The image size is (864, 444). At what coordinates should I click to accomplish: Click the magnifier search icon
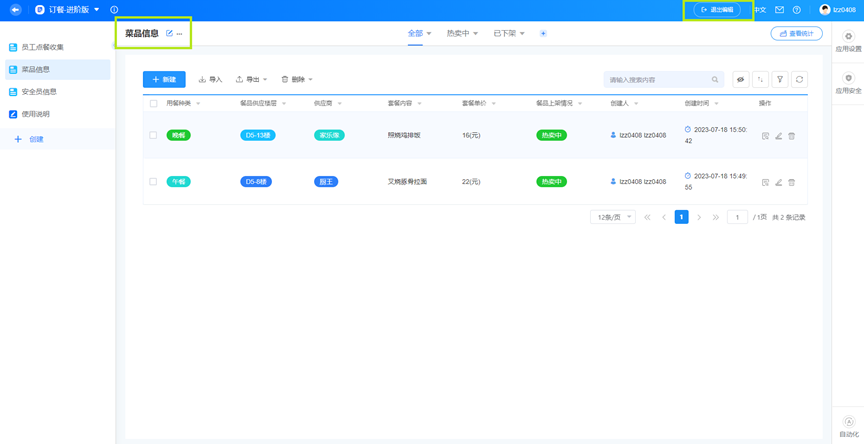pos(715,79)
